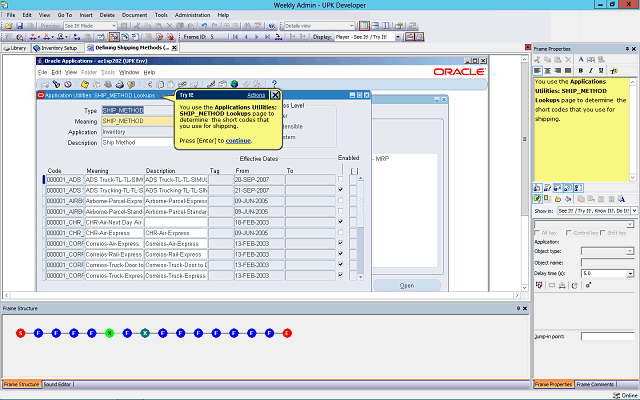Image resolution: width=640 pixels, height=400 pixels.
Task: Toggle Enabled checkbox for CHR-Air-Next Day Air row
Action: pos(341,222)
